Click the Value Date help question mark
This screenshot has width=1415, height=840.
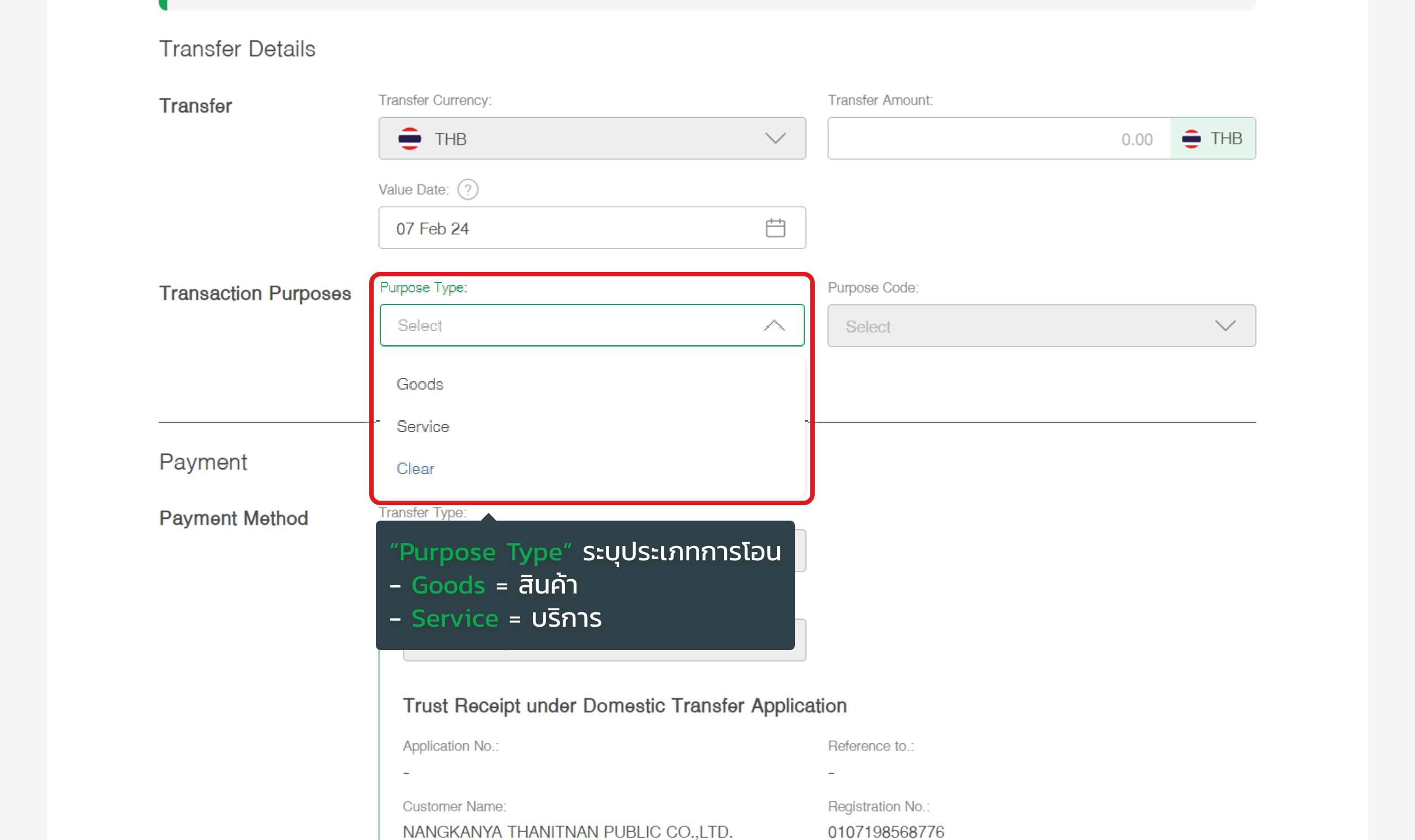(468, 190)
